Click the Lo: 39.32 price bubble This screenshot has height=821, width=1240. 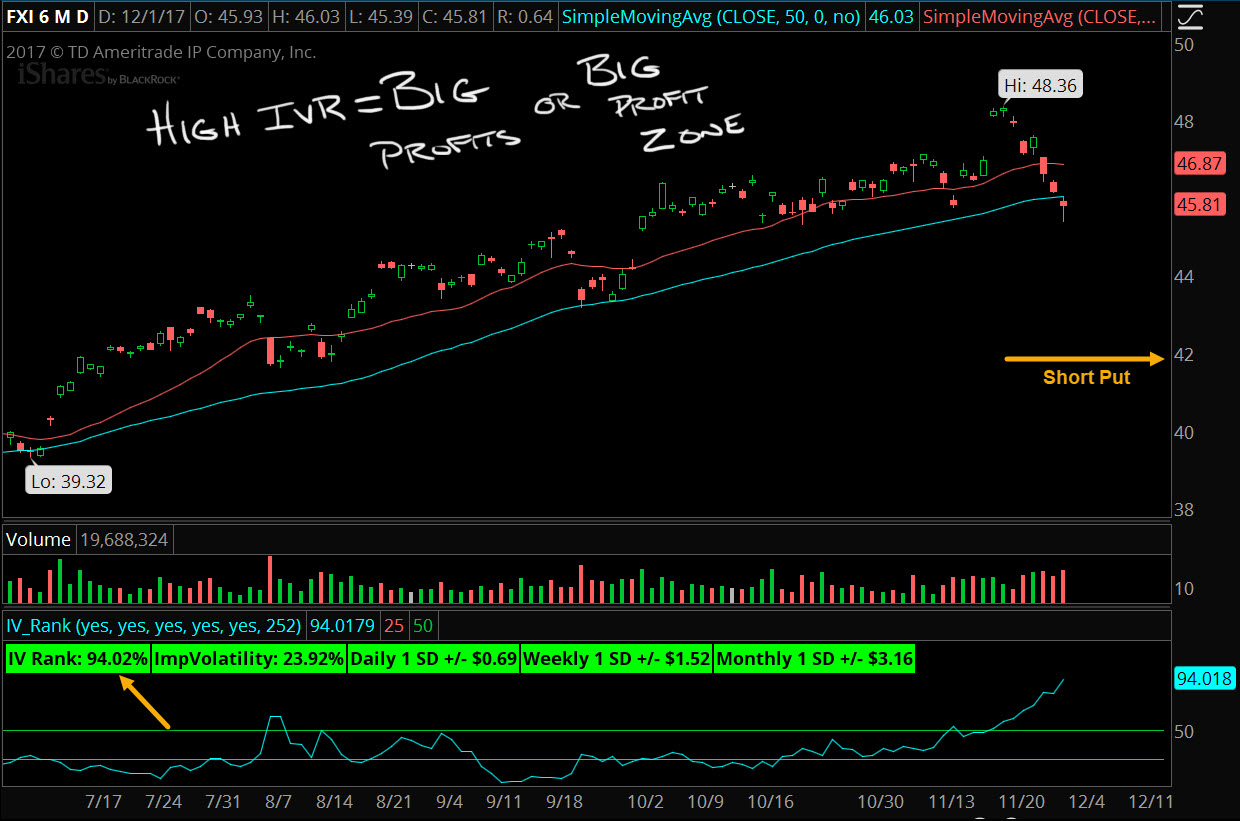(68, 480)
